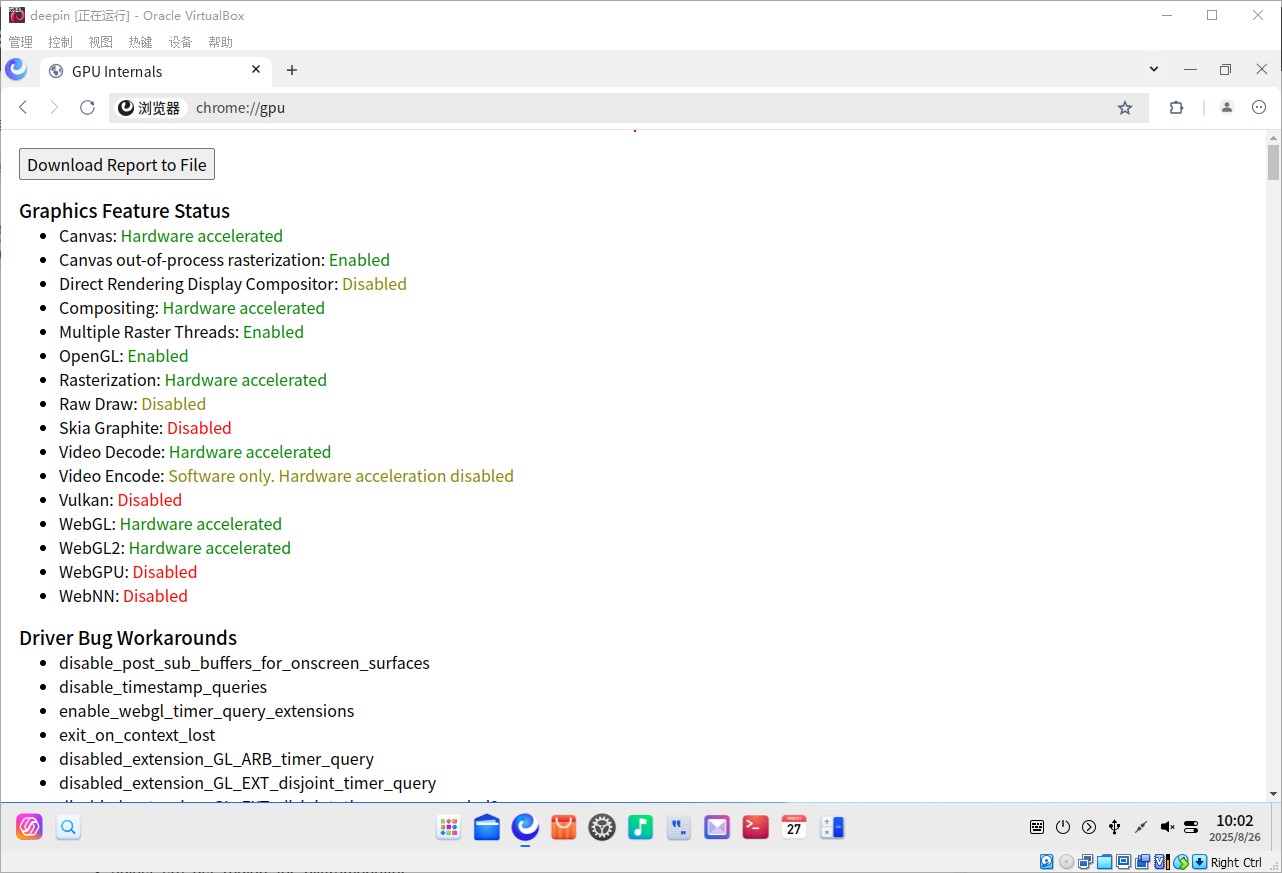Click the USB tray icon
This screenshot has width=1282, height=873.
(x=1115, y=827)
